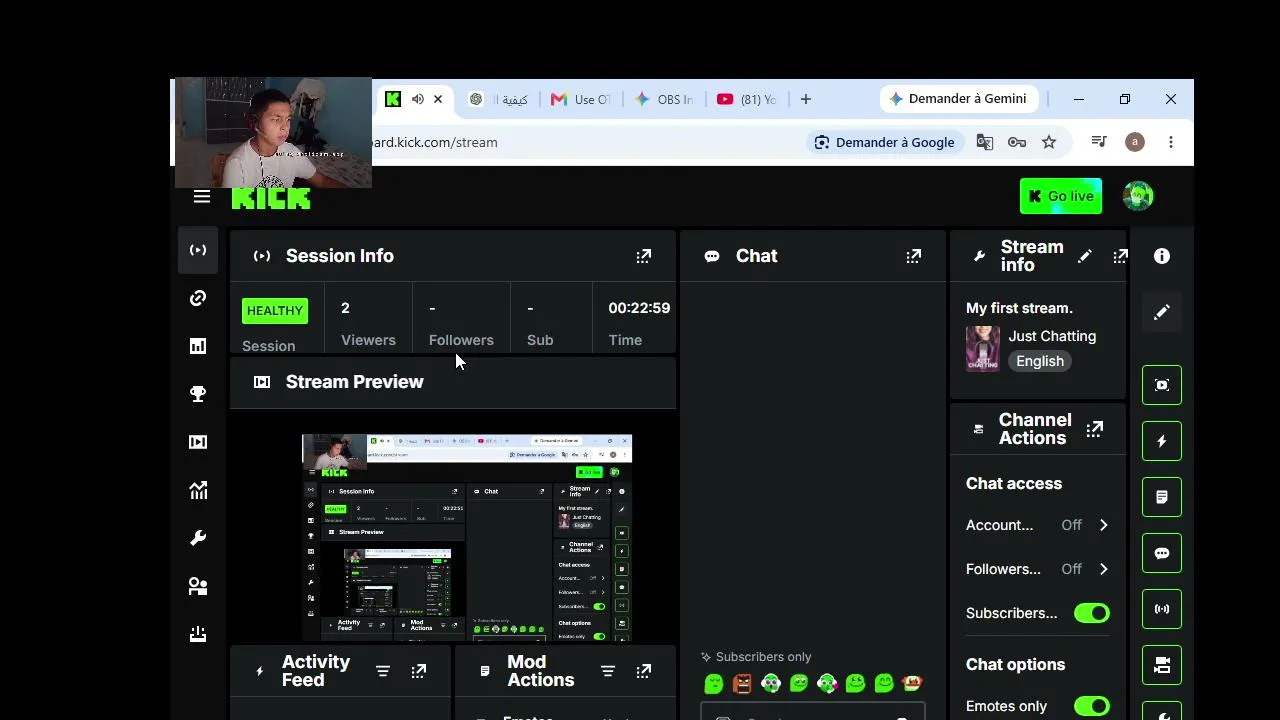Toggle the stream preview widget in right rail

pos(1162,385)
